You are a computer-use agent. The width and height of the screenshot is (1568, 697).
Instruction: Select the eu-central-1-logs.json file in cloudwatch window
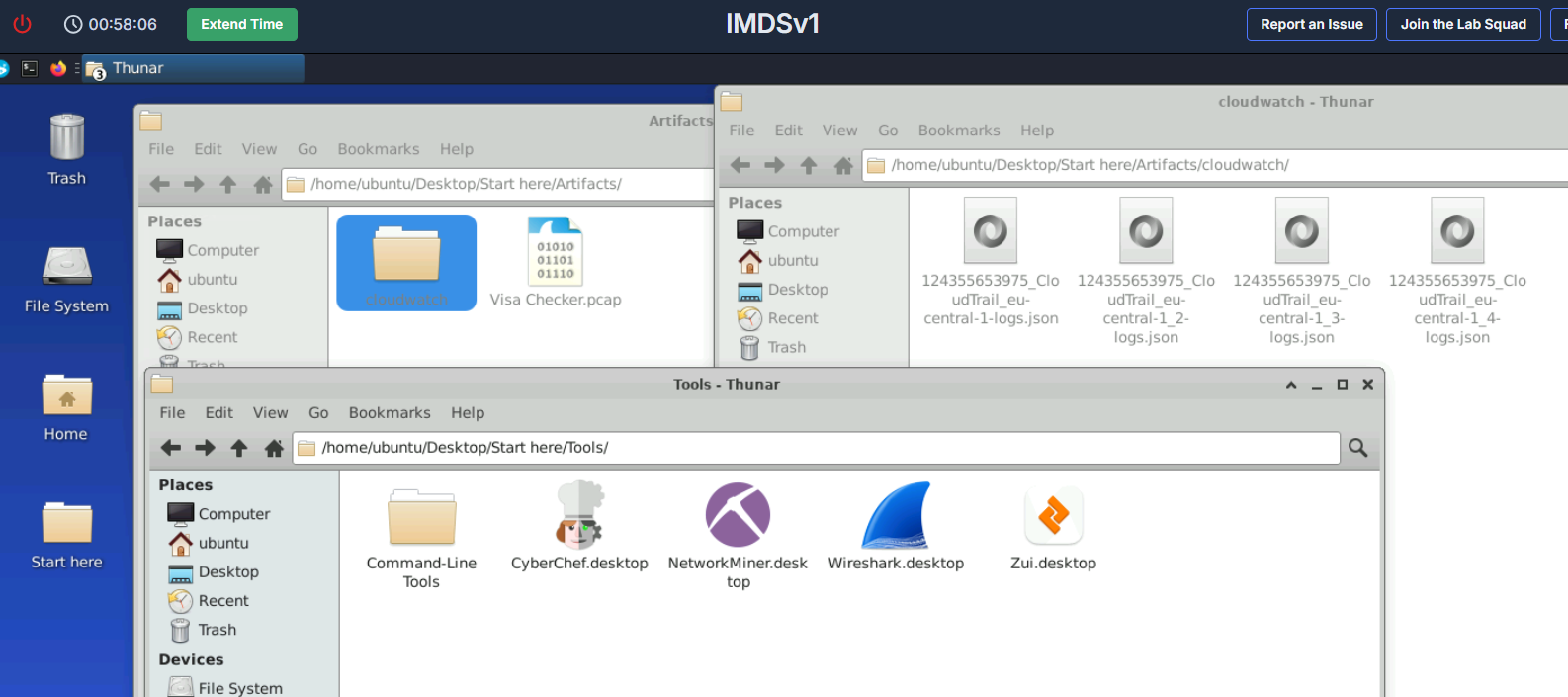[991, 262]
